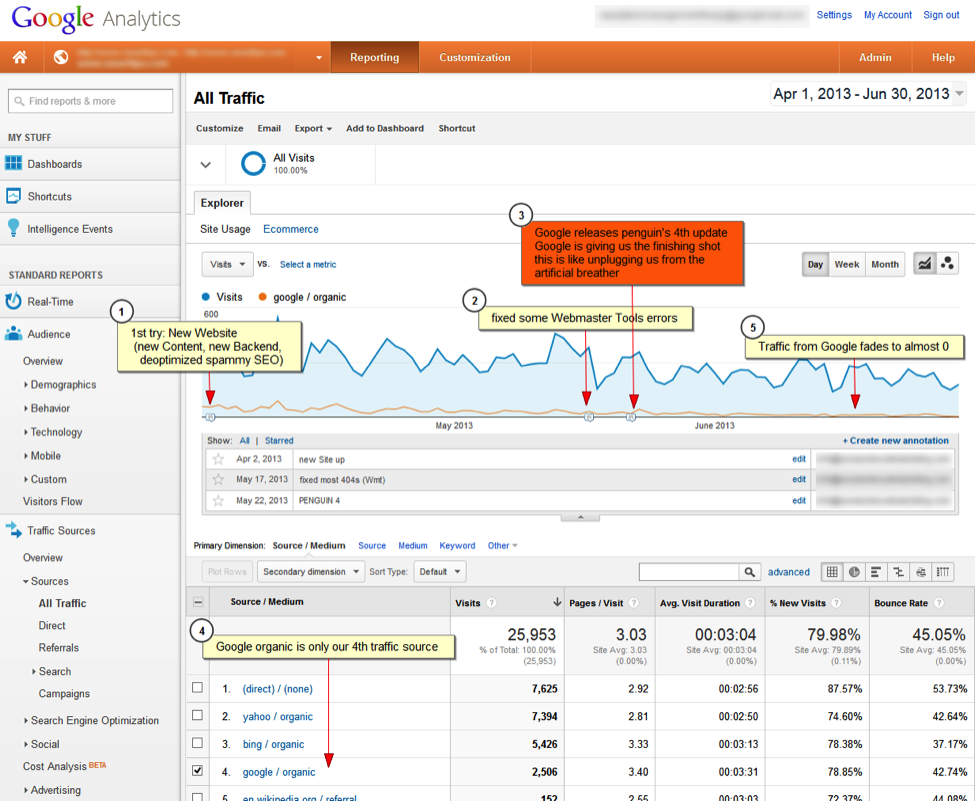Click the orange google / organic legend dot
The height and width of the screenshot is (802, 975).
coord(262,297)
